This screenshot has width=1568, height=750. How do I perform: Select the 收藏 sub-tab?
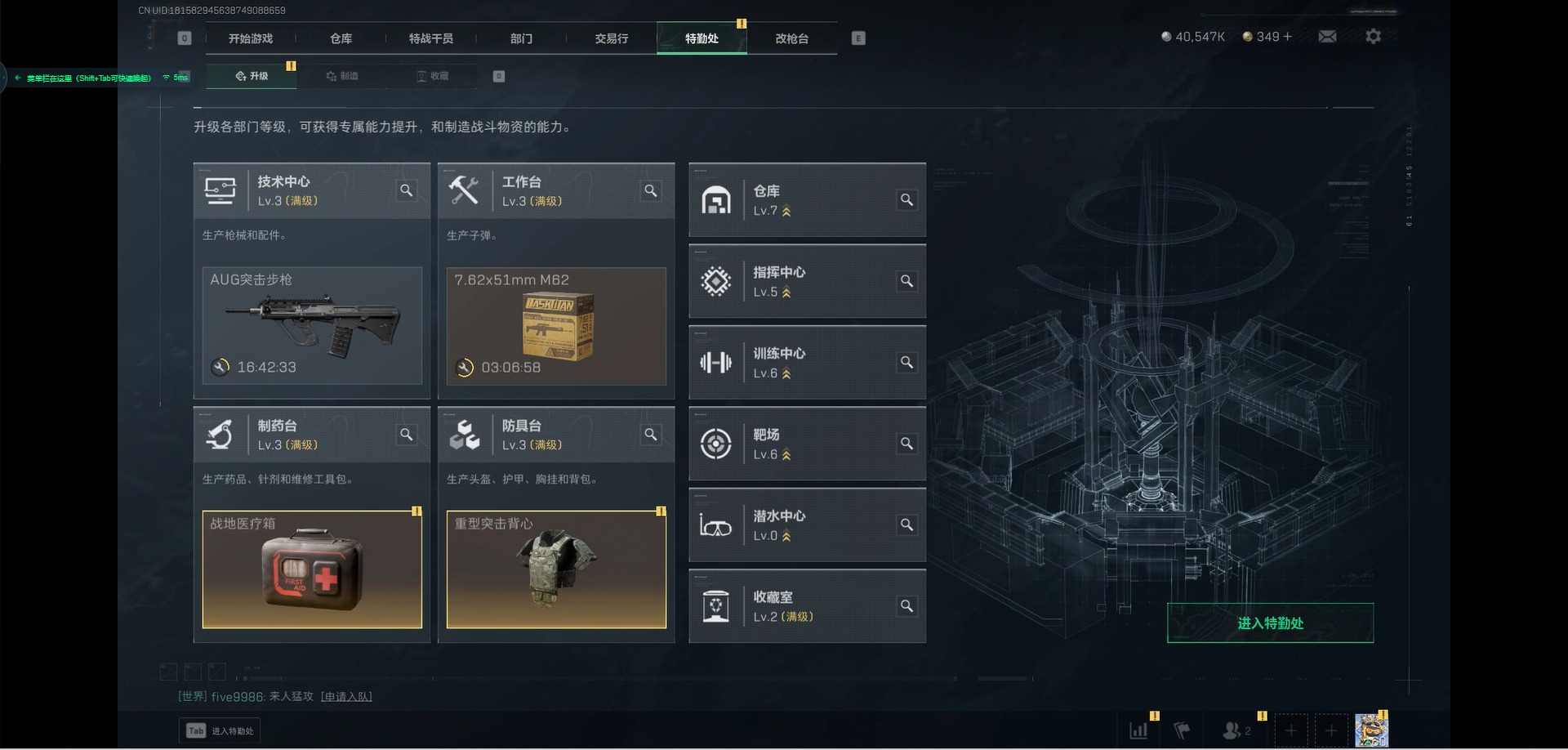tap(433, 76)
